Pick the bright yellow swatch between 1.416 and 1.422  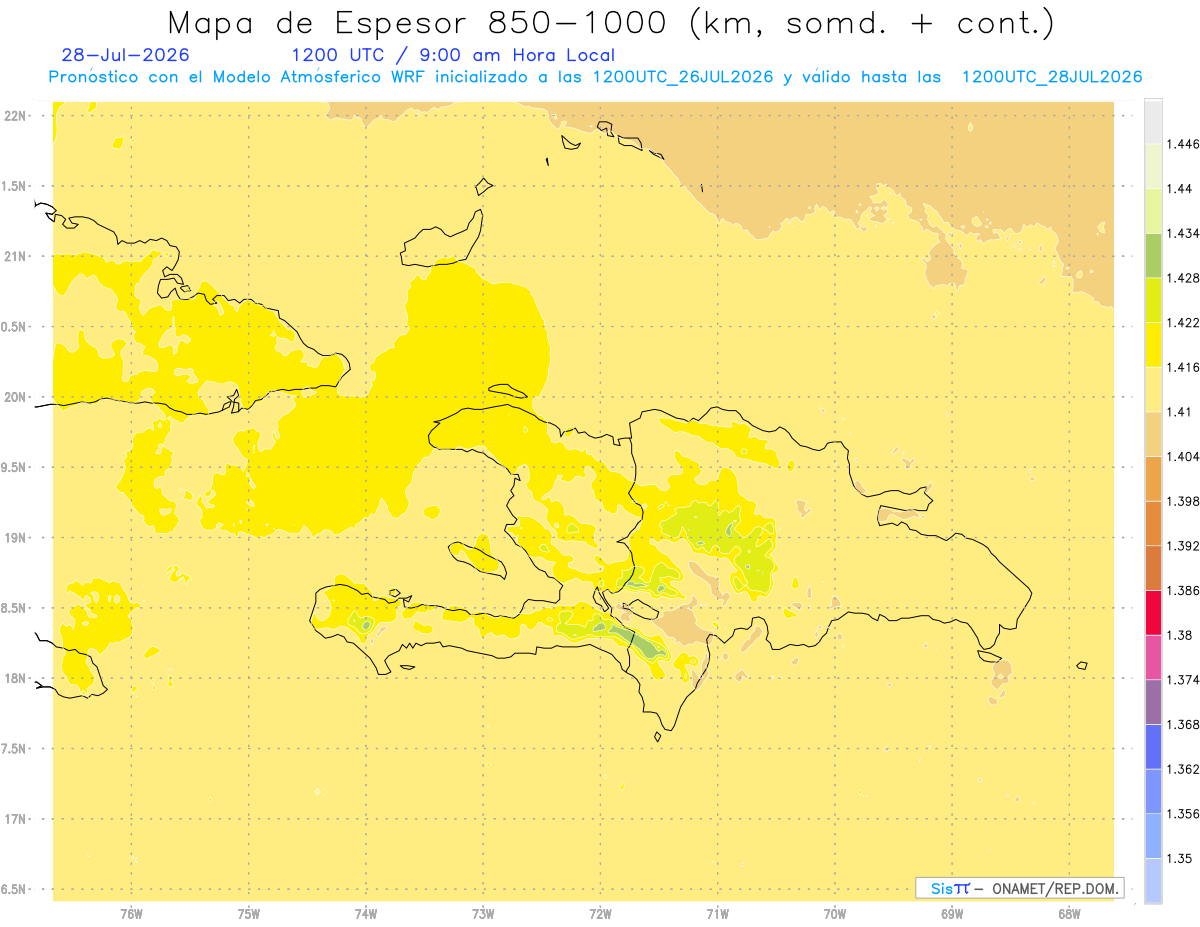click(1153, 344)
